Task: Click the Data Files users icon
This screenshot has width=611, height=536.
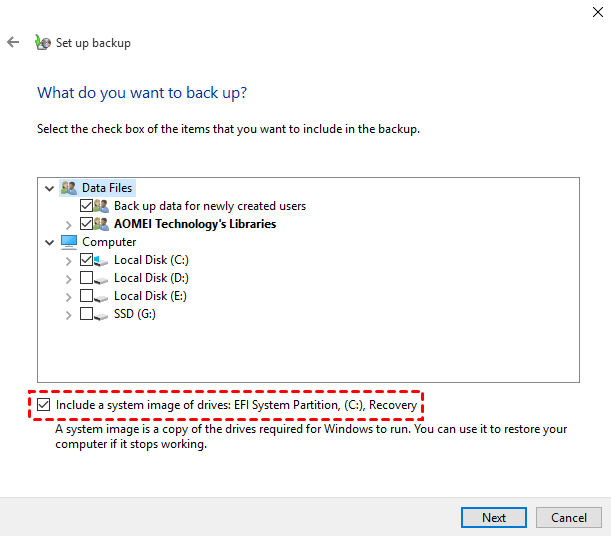Action: (x=68, y=188)
